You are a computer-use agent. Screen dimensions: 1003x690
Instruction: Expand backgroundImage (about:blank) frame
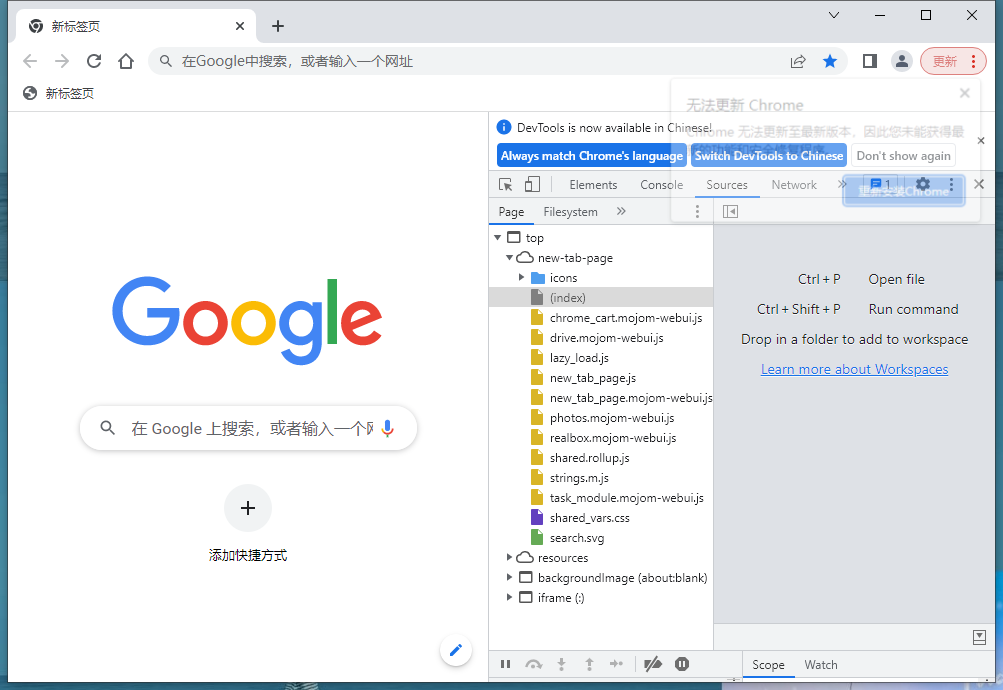509,577
